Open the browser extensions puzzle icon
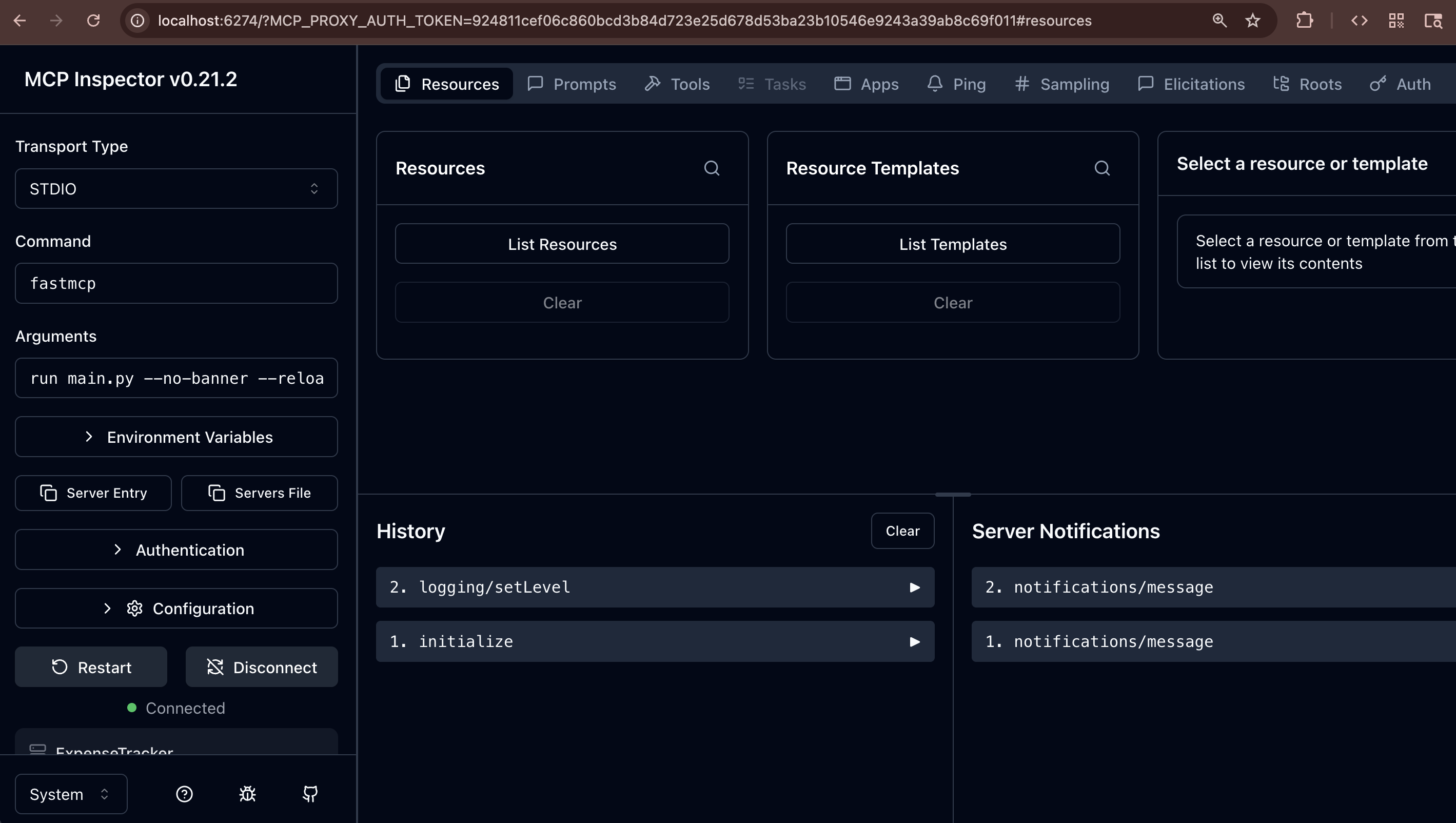 [x=1305, y=21]
